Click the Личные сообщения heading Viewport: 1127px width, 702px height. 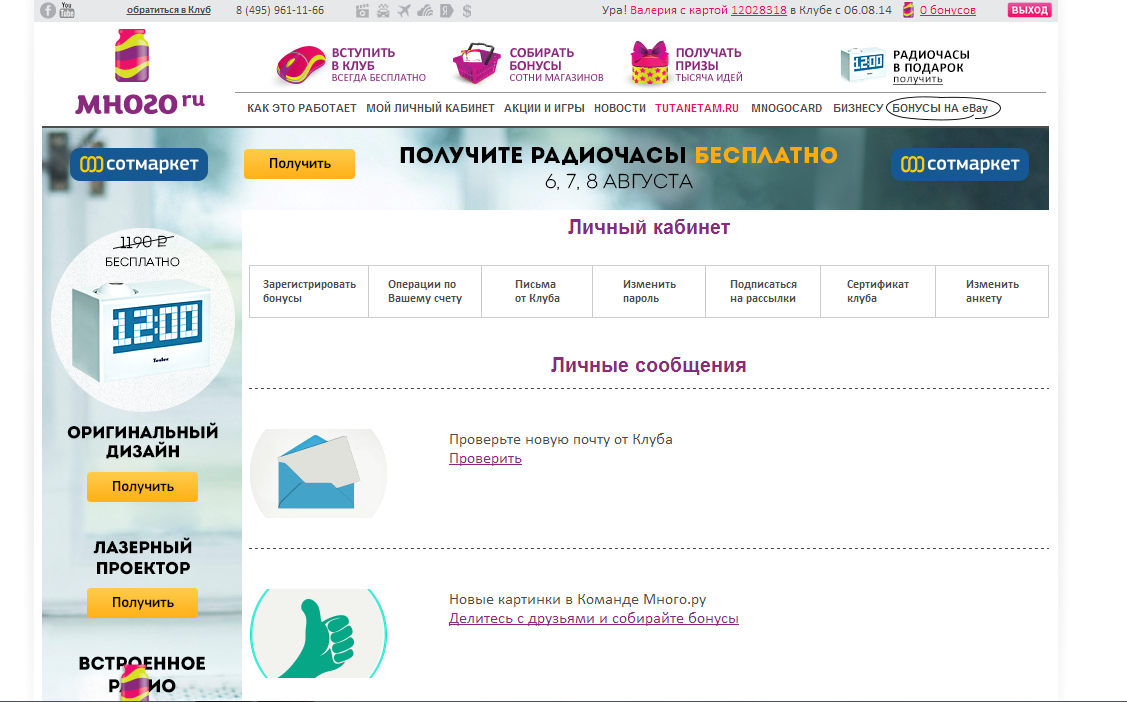(648, 365)
